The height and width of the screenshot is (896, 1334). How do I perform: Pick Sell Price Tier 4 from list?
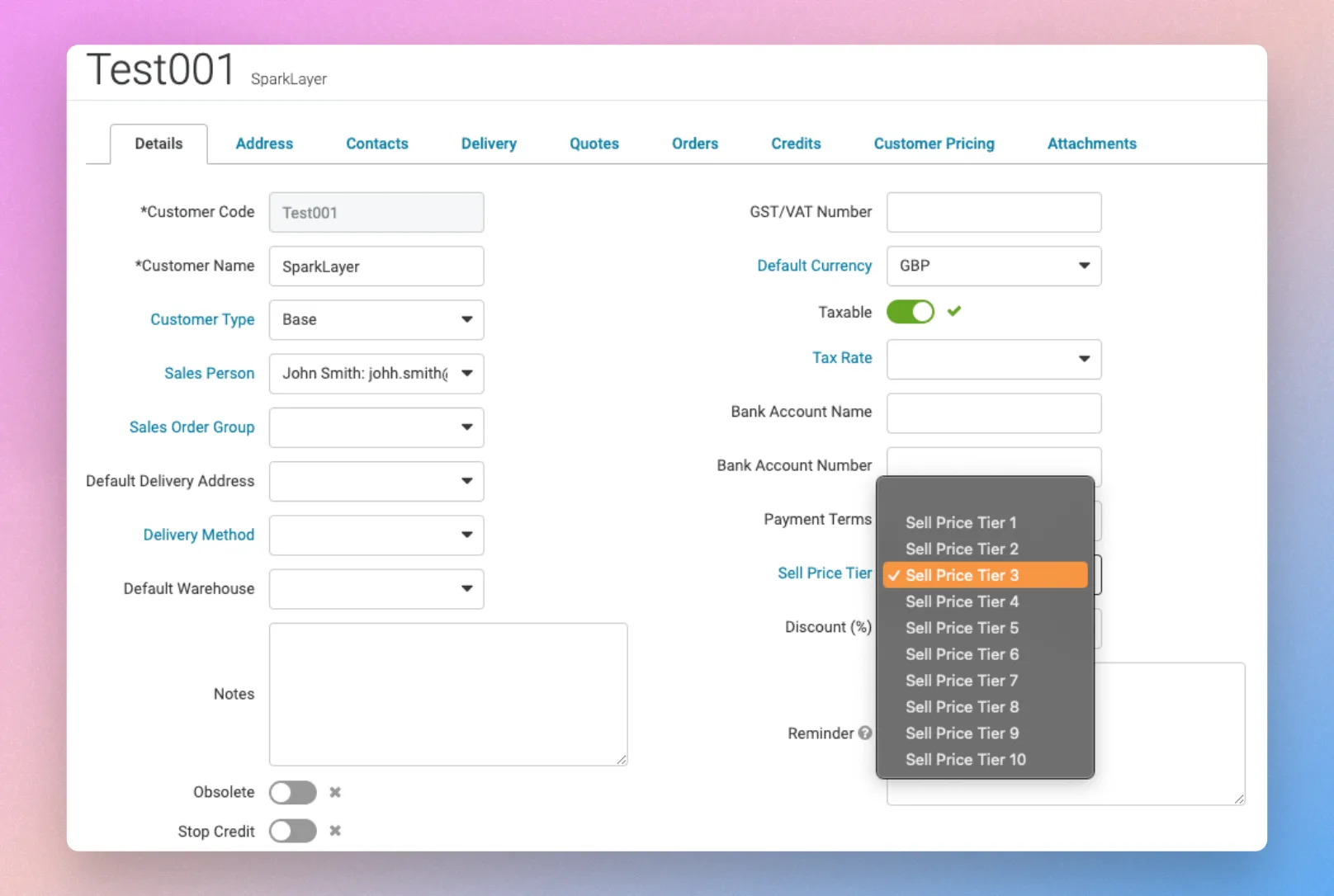tap(986, 601)
